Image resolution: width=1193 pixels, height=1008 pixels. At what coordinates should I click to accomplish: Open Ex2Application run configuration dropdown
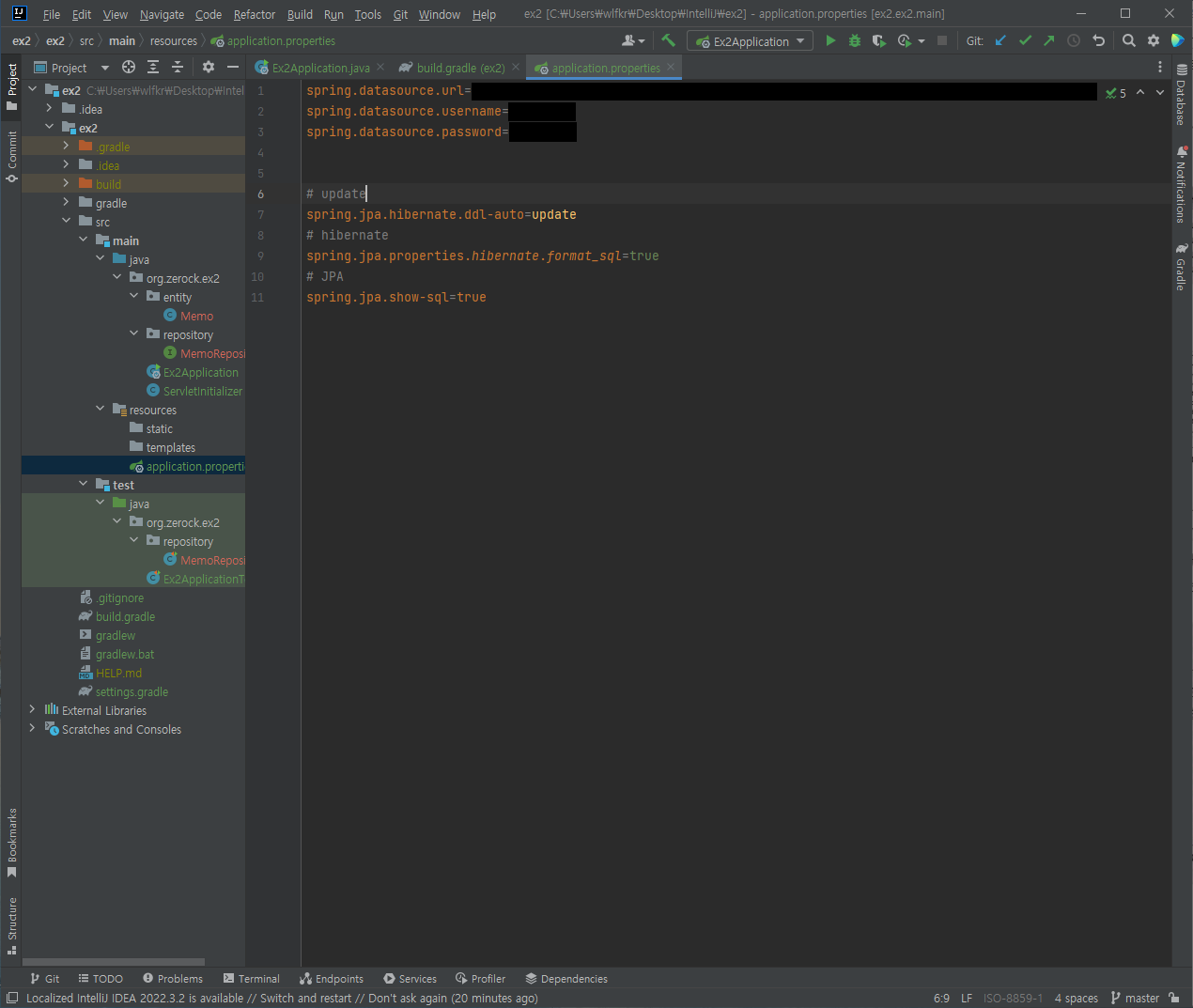click(751, 40)
